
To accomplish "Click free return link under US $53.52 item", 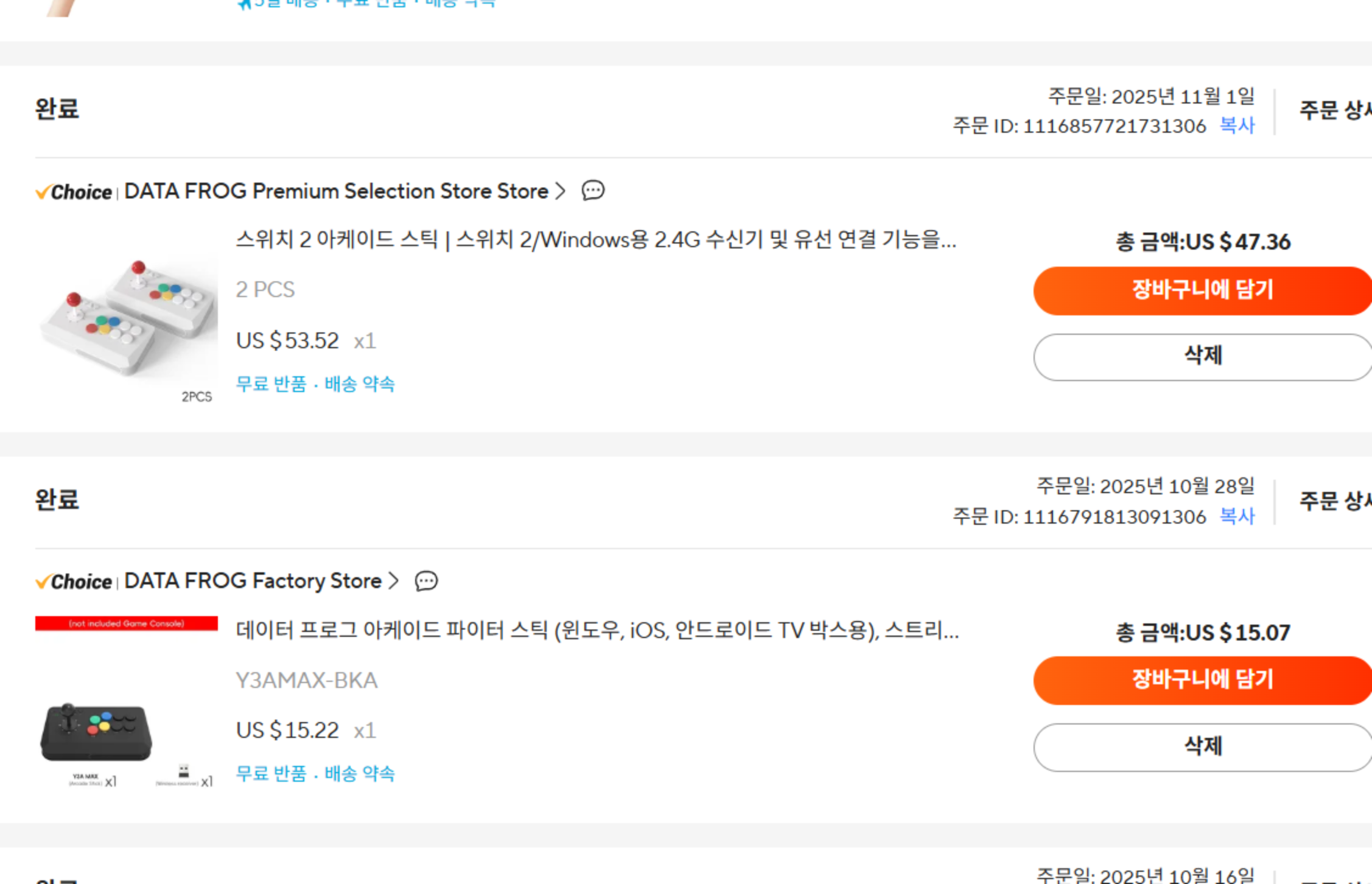I will [271, 384].
